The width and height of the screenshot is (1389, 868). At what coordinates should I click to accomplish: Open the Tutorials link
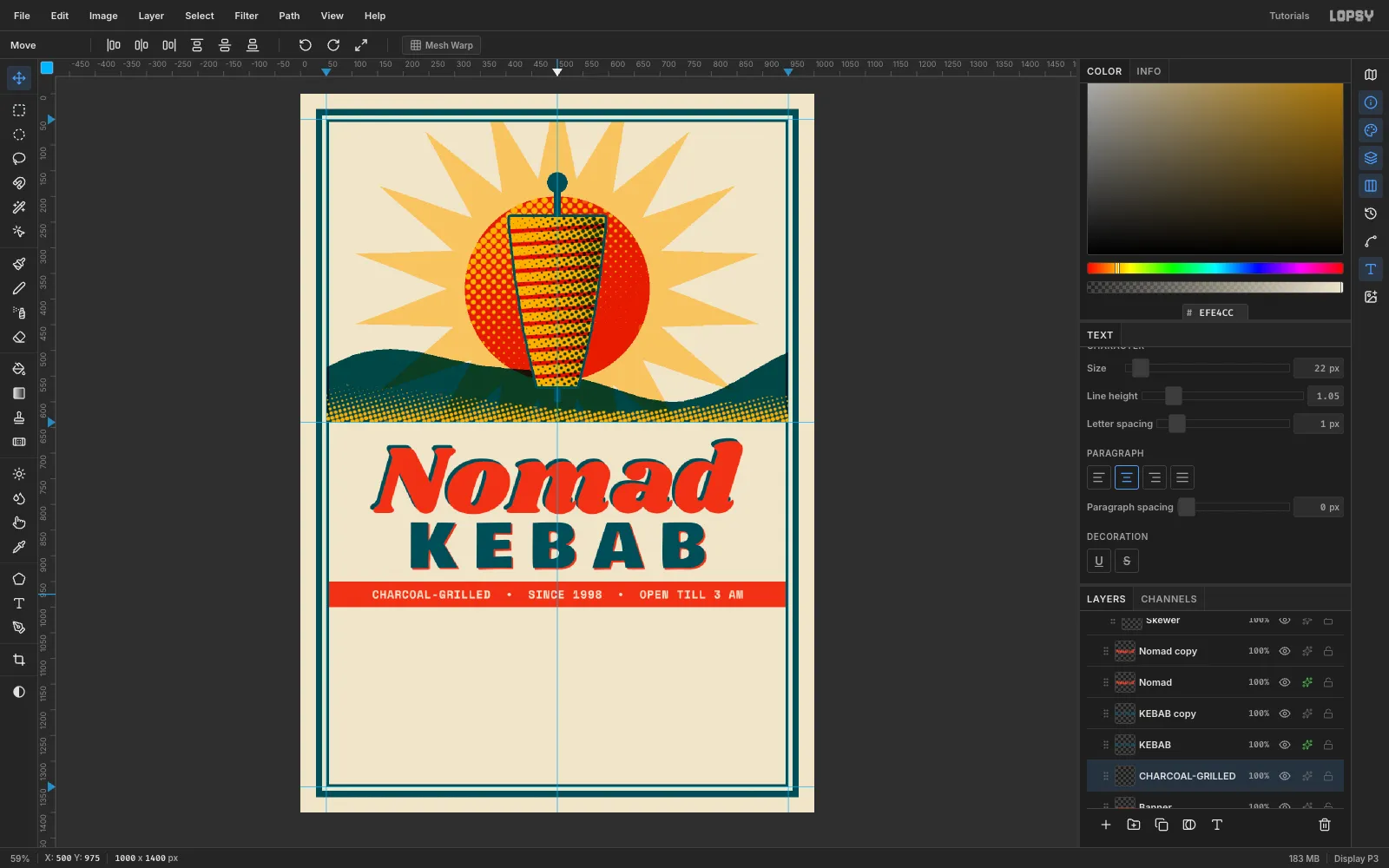pyautogui.click(x=1289, y=16)
